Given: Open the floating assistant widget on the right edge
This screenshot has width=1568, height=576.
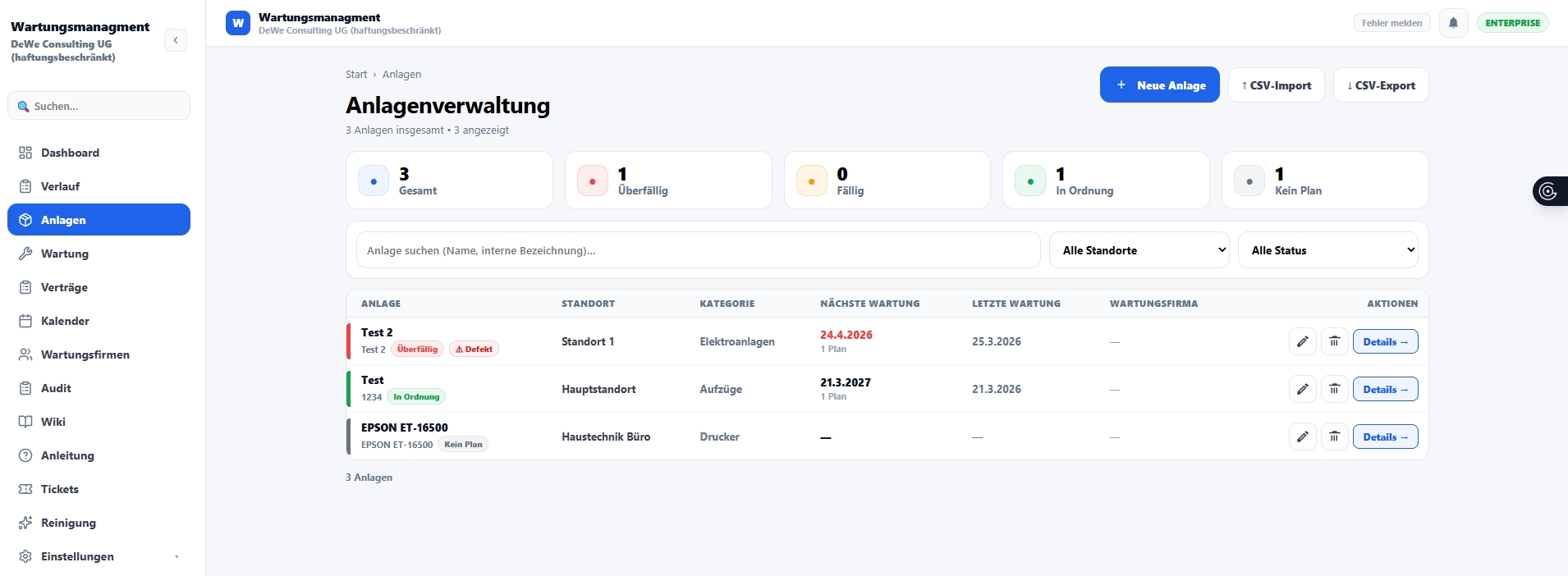Looking at the screenshot, I should (1549, 191).
